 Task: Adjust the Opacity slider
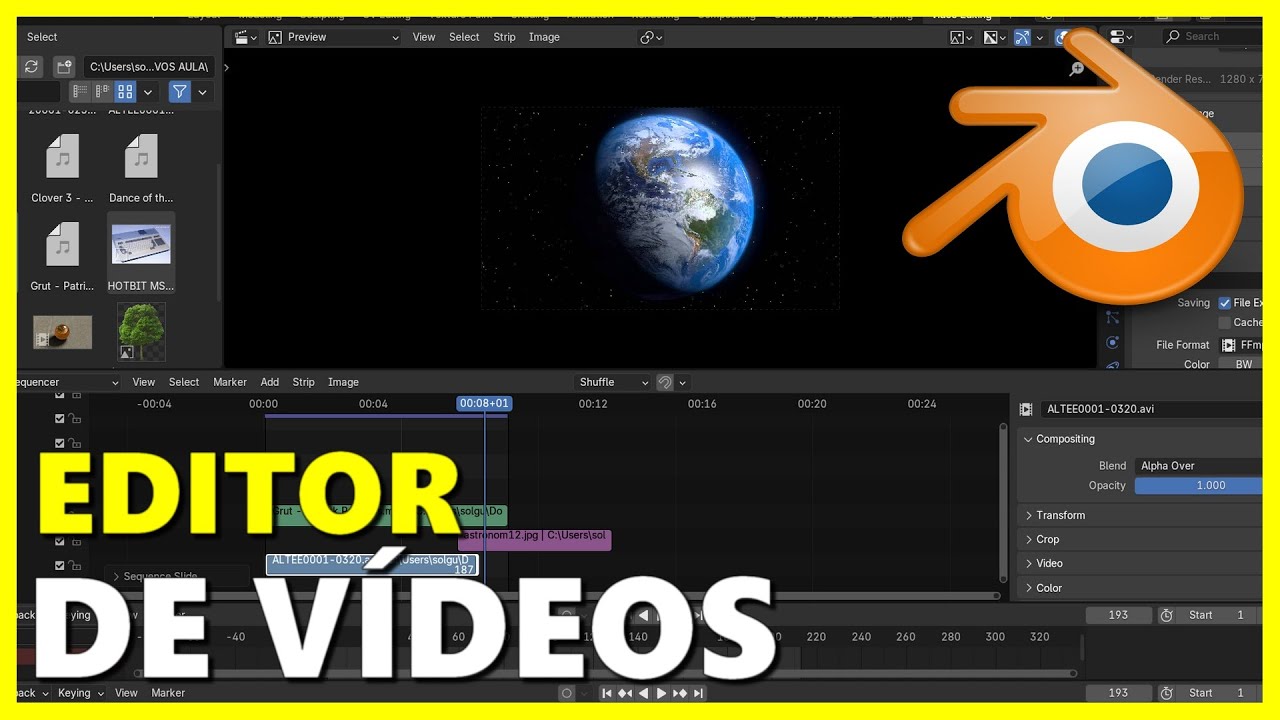pyautogui.click(x=1198, y=486)
